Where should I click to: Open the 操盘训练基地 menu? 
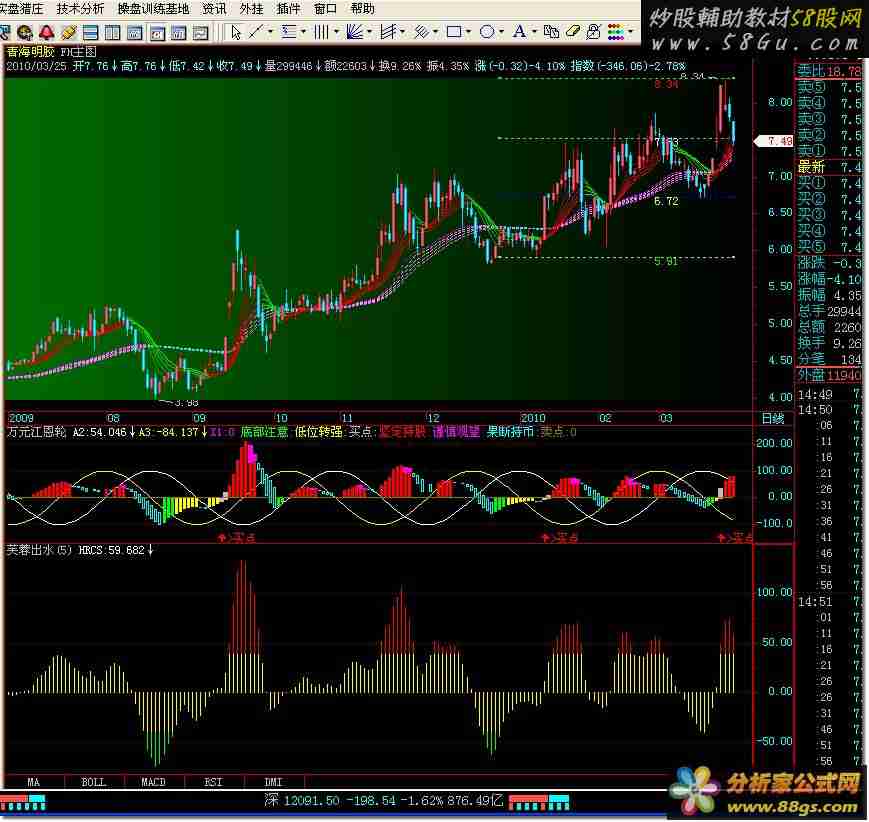click(154, 9)
